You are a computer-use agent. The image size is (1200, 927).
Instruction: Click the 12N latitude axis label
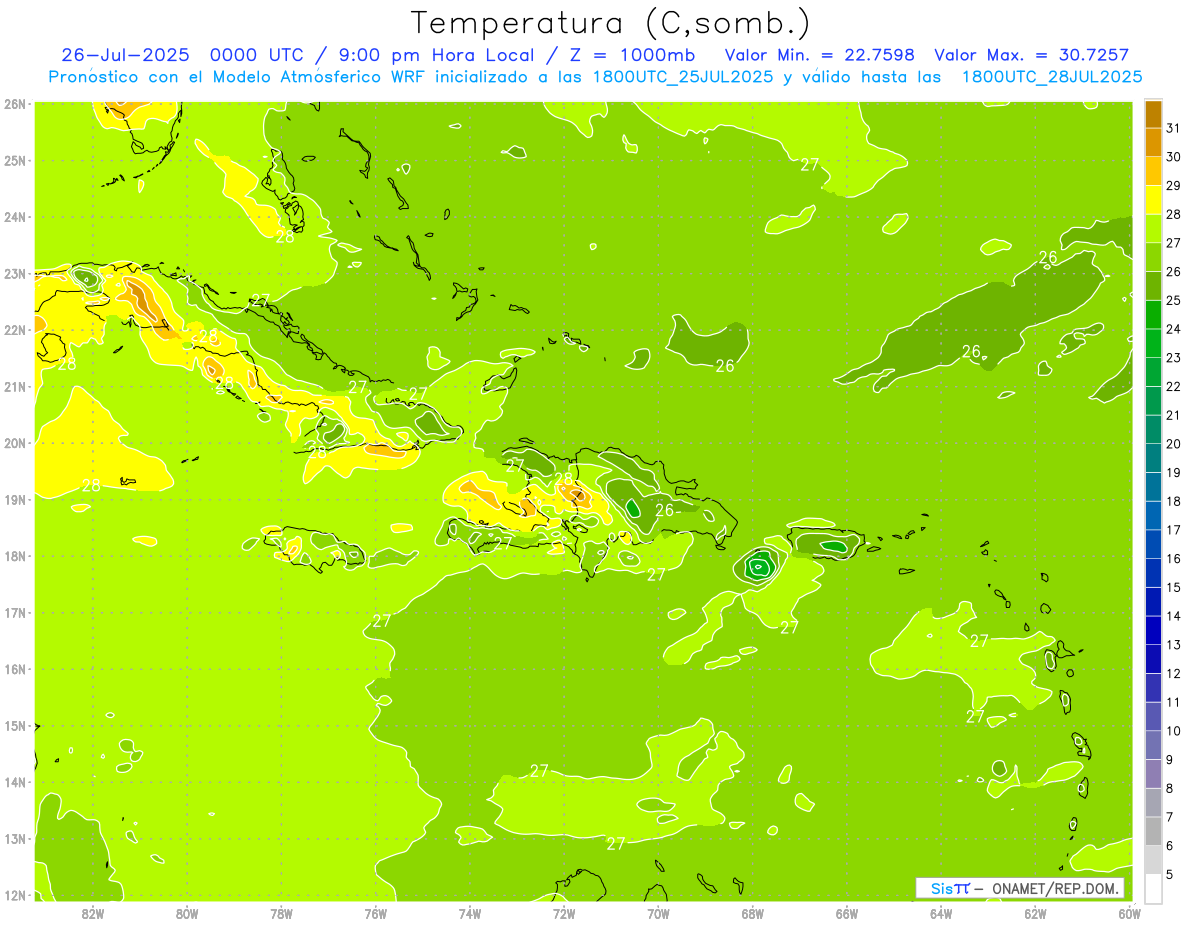point(14,895)
